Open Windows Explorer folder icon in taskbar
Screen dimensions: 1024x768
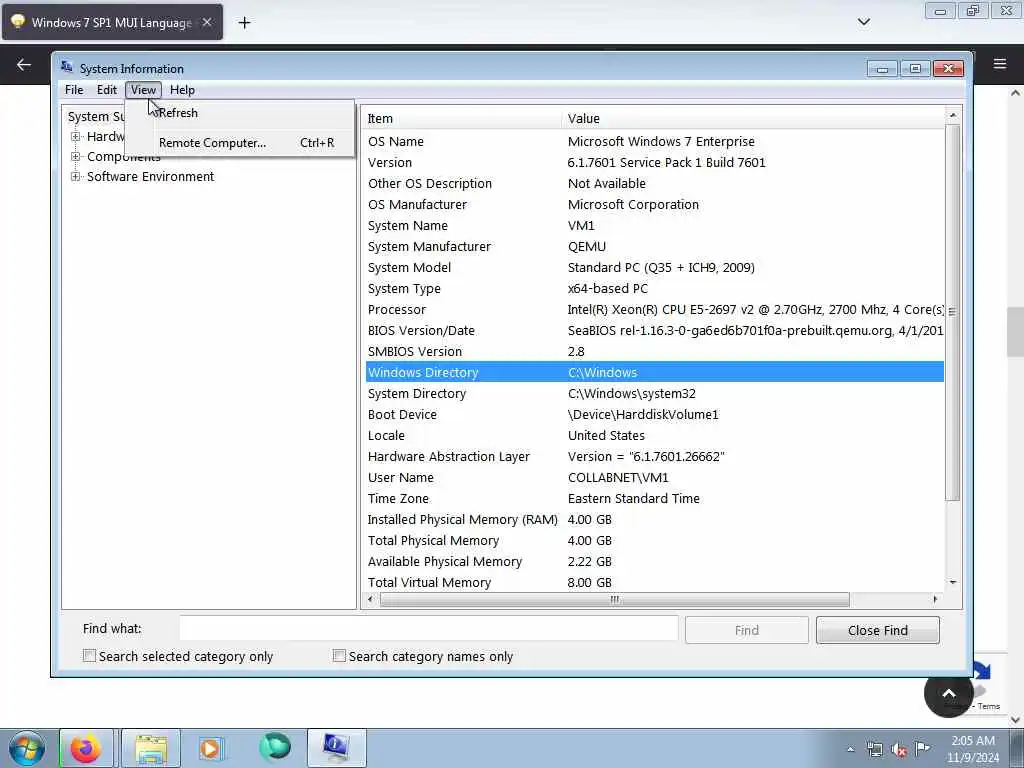pyautogui.click(x=151, y=748)
